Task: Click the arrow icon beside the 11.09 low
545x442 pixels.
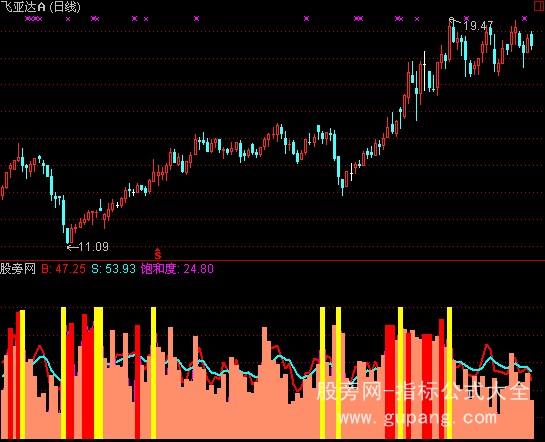Action: [72, 247]
